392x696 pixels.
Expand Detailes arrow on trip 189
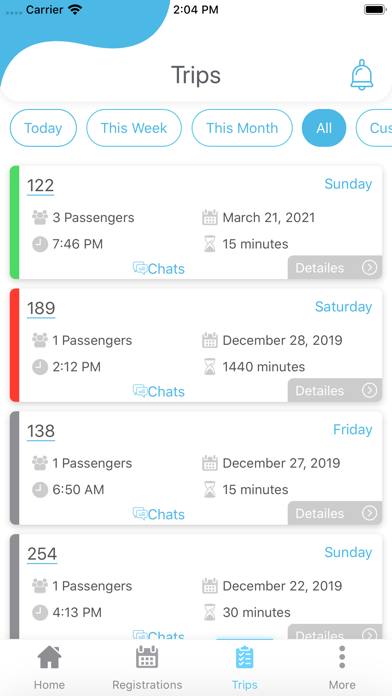(x=369, y=391)
